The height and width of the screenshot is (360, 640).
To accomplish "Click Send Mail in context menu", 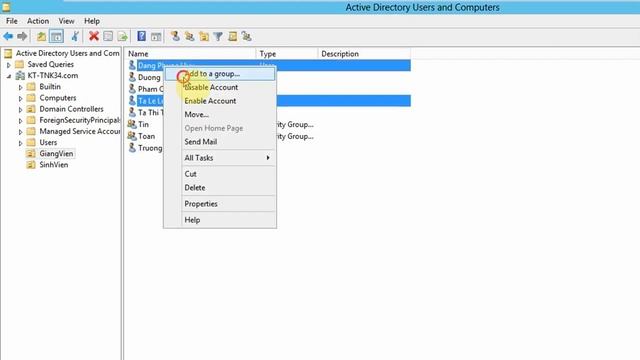I will tap(220, 142).
